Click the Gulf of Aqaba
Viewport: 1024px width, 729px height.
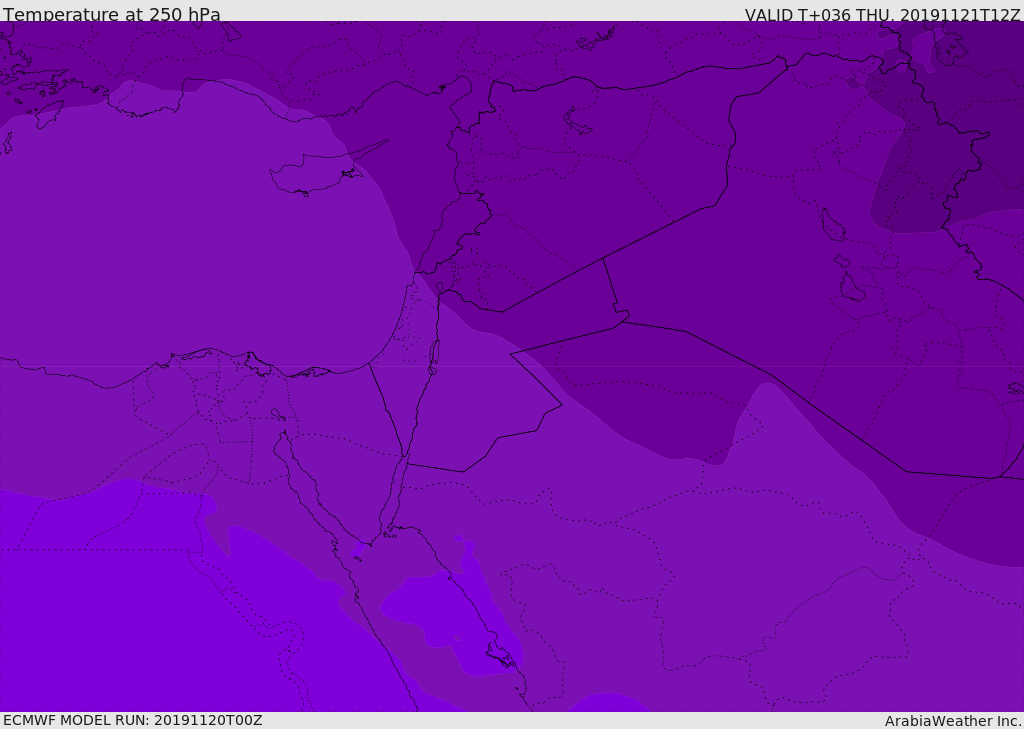[398, 490]
